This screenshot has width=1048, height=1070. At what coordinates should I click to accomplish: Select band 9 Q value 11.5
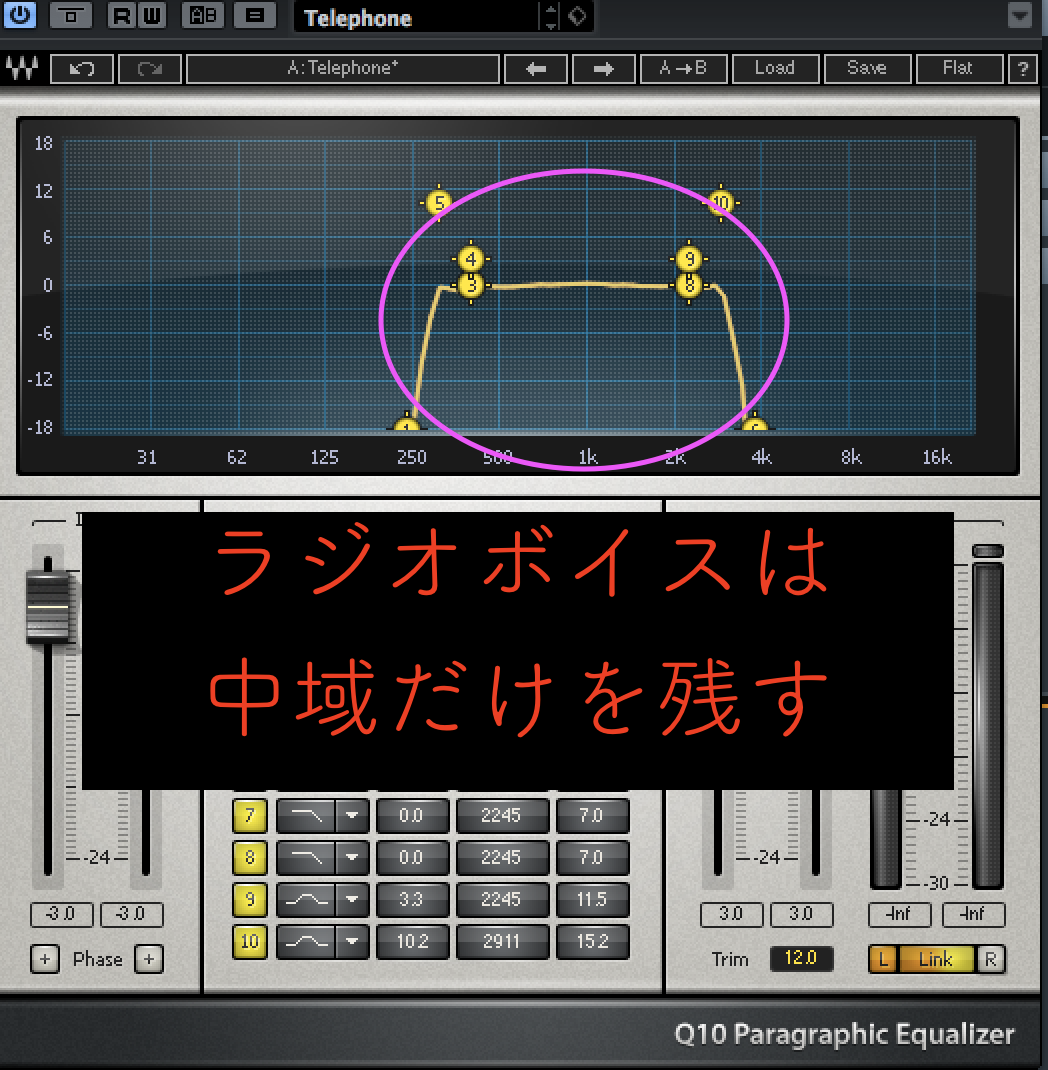[x=592, y=899]
